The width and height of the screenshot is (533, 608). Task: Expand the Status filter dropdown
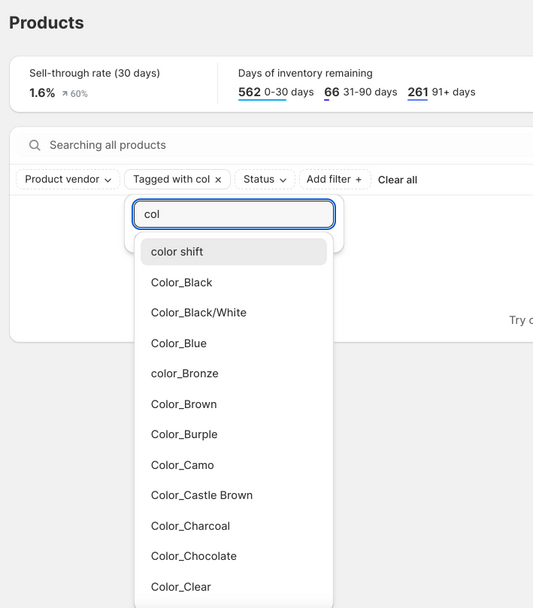[265, 180]
